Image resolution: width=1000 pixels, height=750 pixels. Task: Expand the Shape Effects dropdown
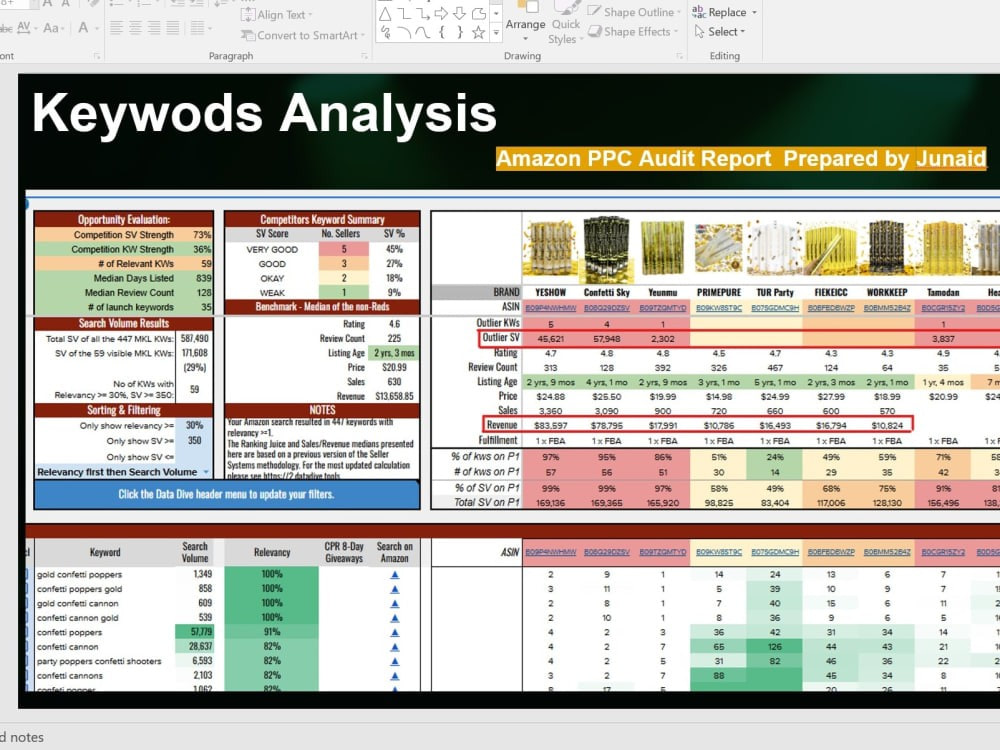[x=675, y=31]
